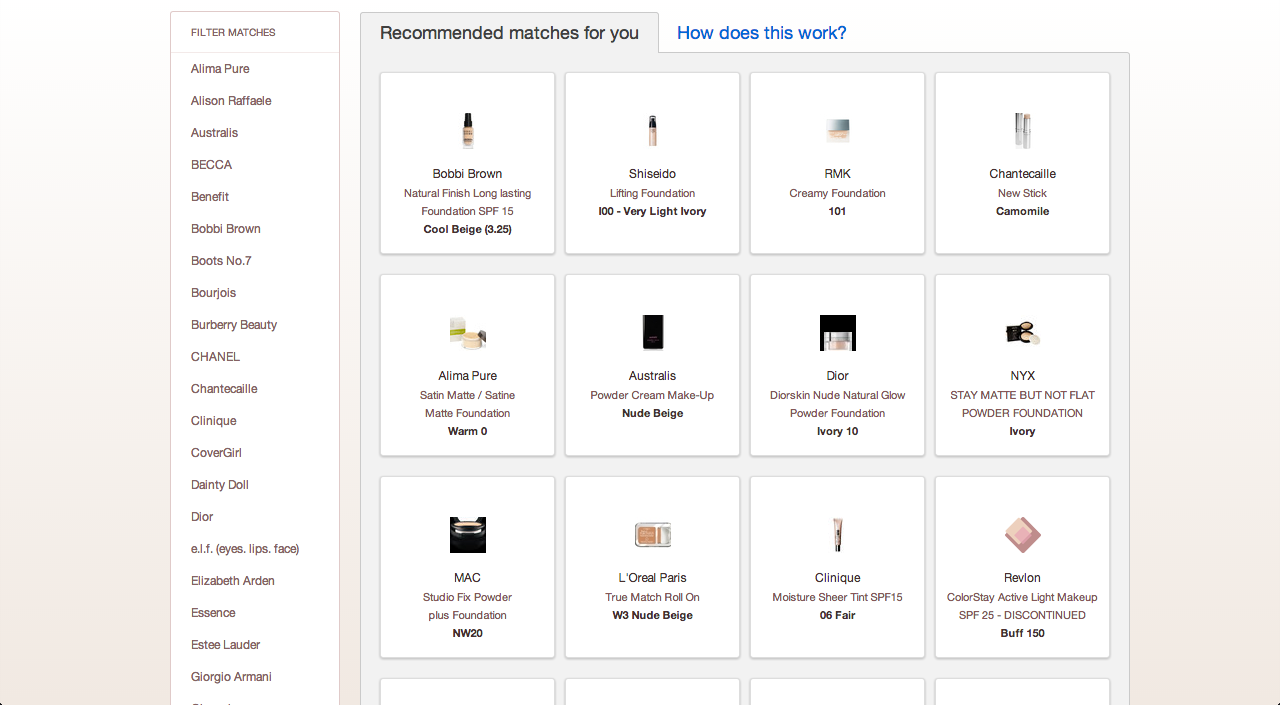Screen dimensions: 1280x705
Task: Select the Buff 150 shade label
Action: pyautogui.click(x=1022, y=633)
